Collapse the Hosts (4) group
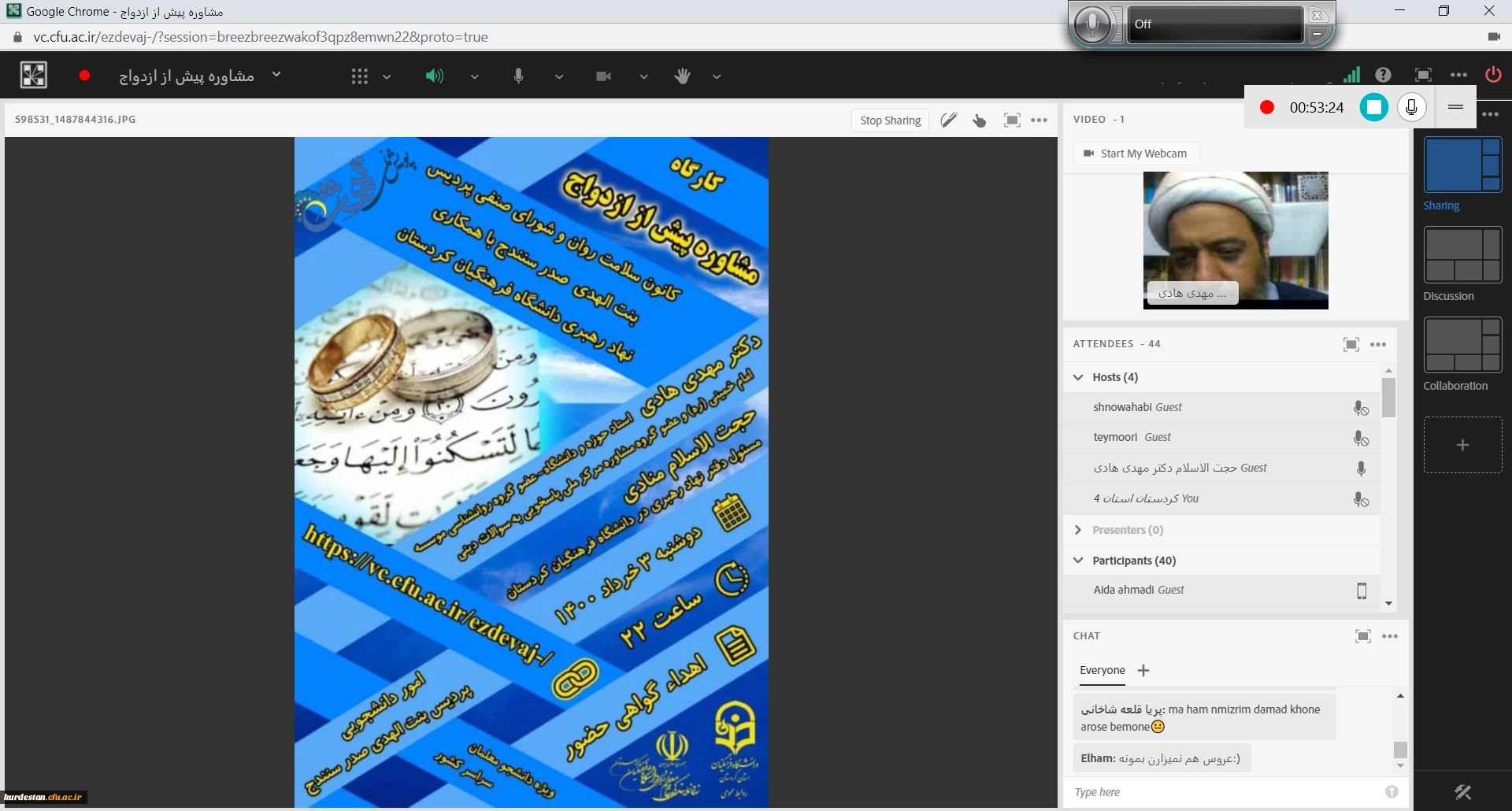Screen dimensions: 1512x811 tap(1078, 377)
